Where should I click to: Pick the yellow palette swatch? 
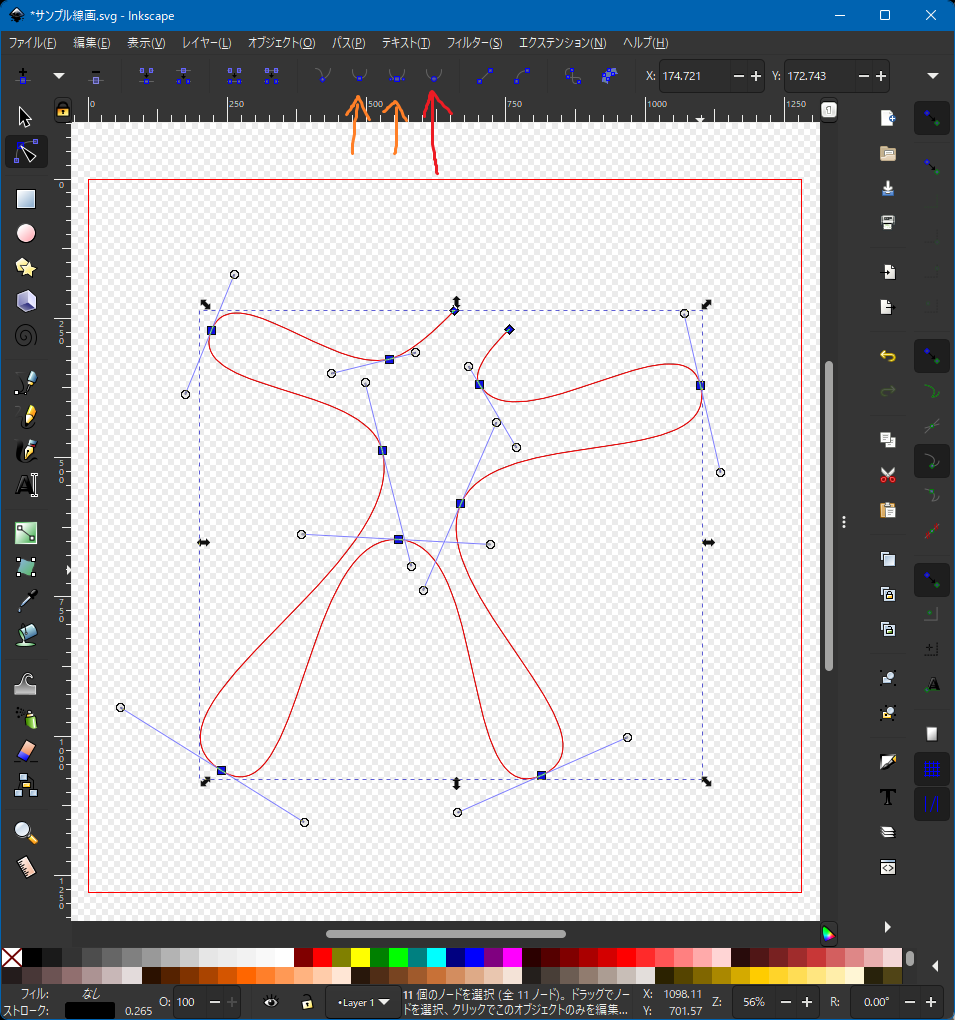[360, 958]
